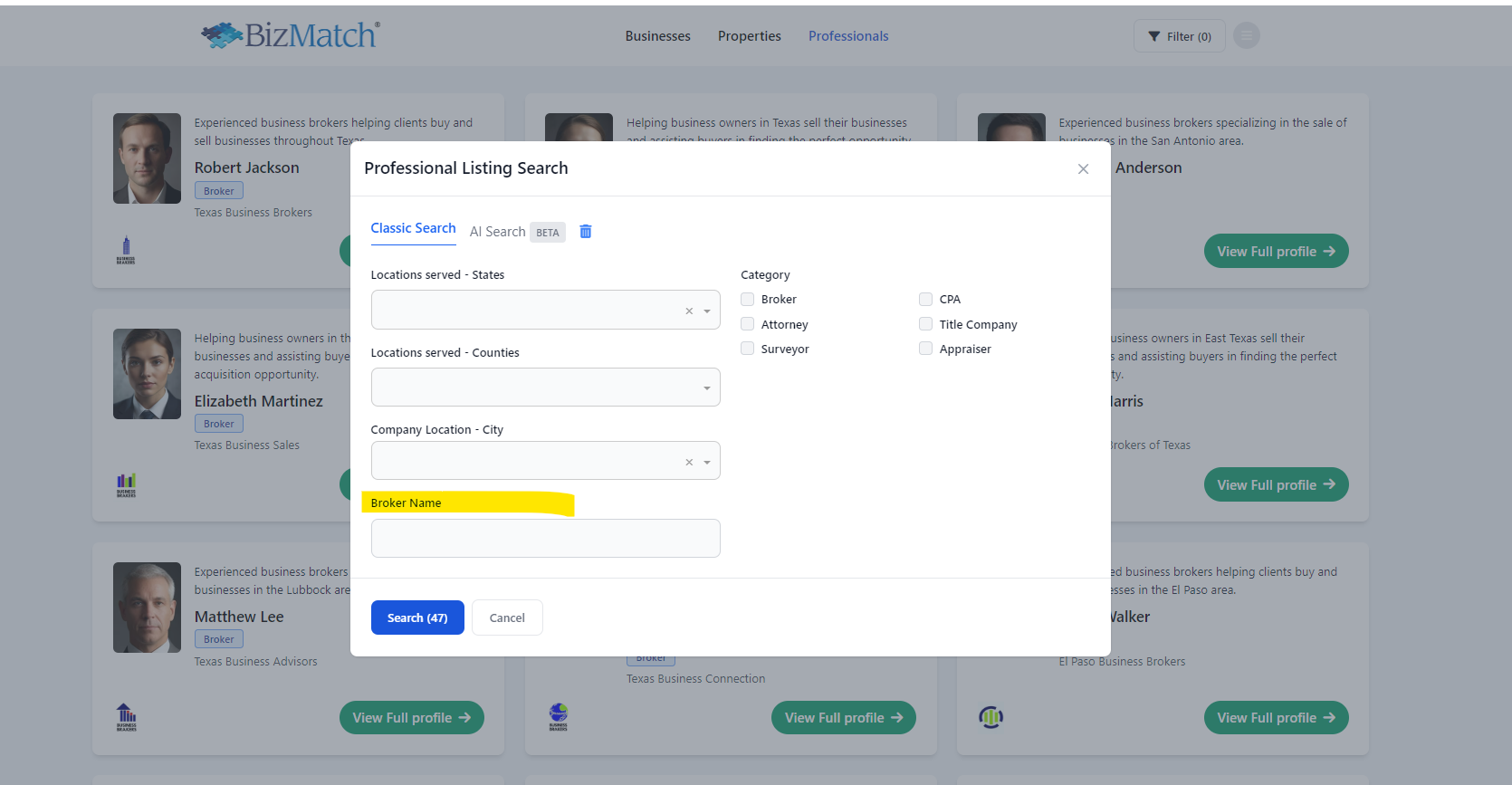The width and height of the screenshot is (1512, 785).
Task: Clear the Company Location City field X icon
Action: (689, 462)
